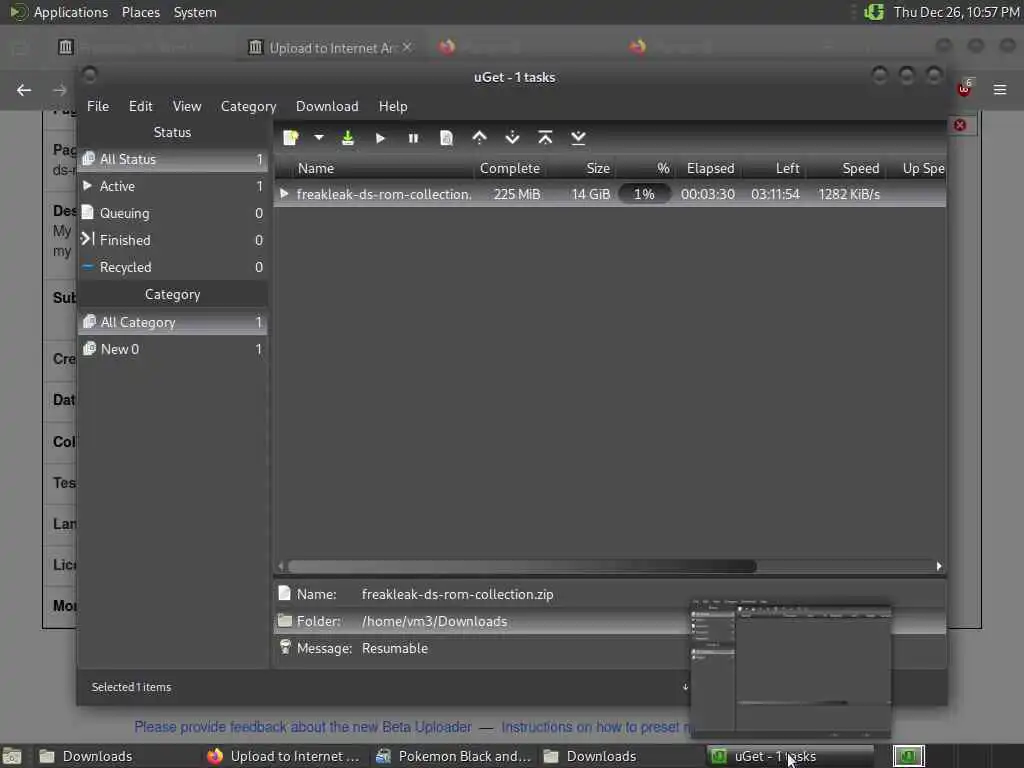Viewport: 1024px width, 768px height.
Task: Open the Download menu in uGet
Action: (327, 106)
